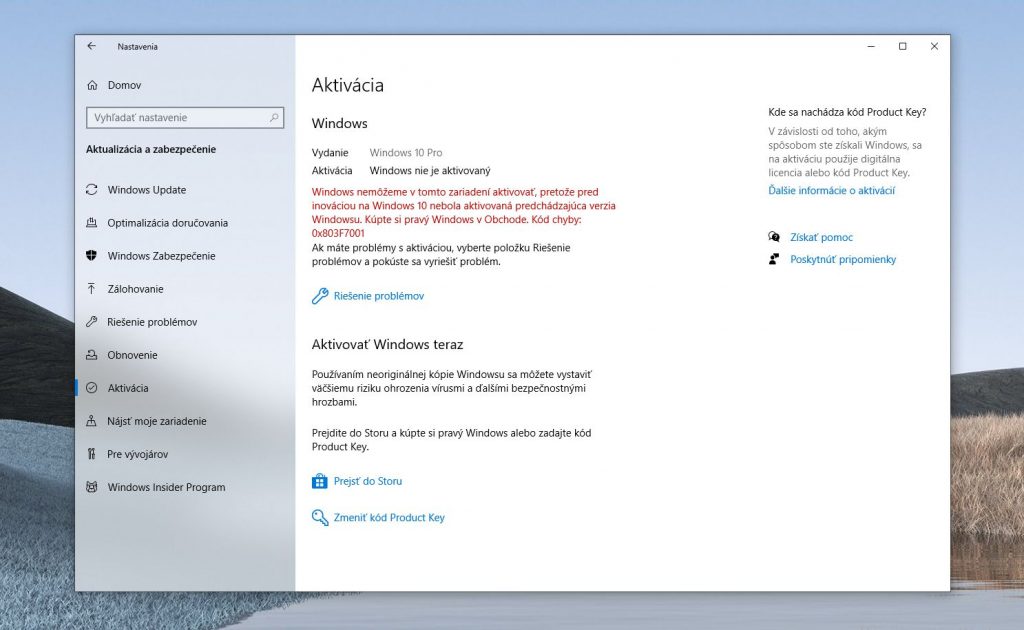Click the Zálohovanie upload arrow icon
Viewport: 1024px width, 630px height.
pos(91,289)
